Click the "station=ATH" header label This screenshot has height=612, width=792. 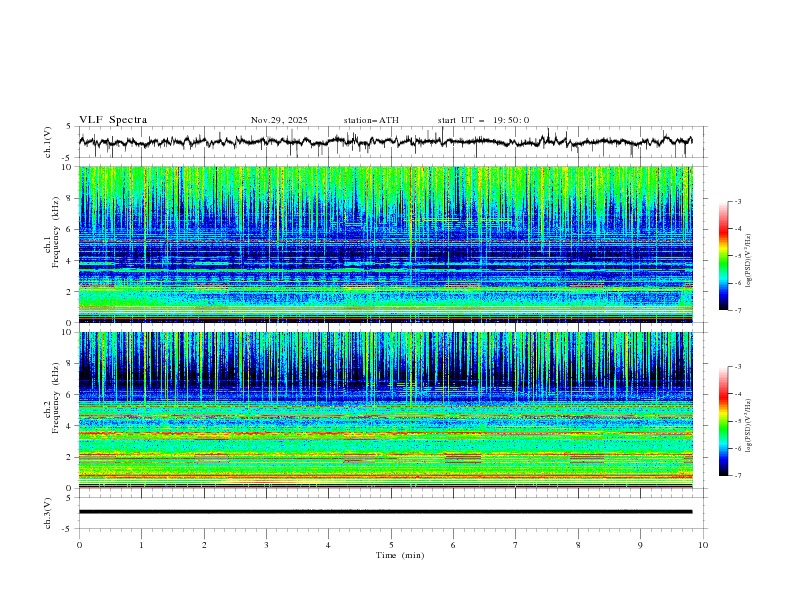coord(371,120)
